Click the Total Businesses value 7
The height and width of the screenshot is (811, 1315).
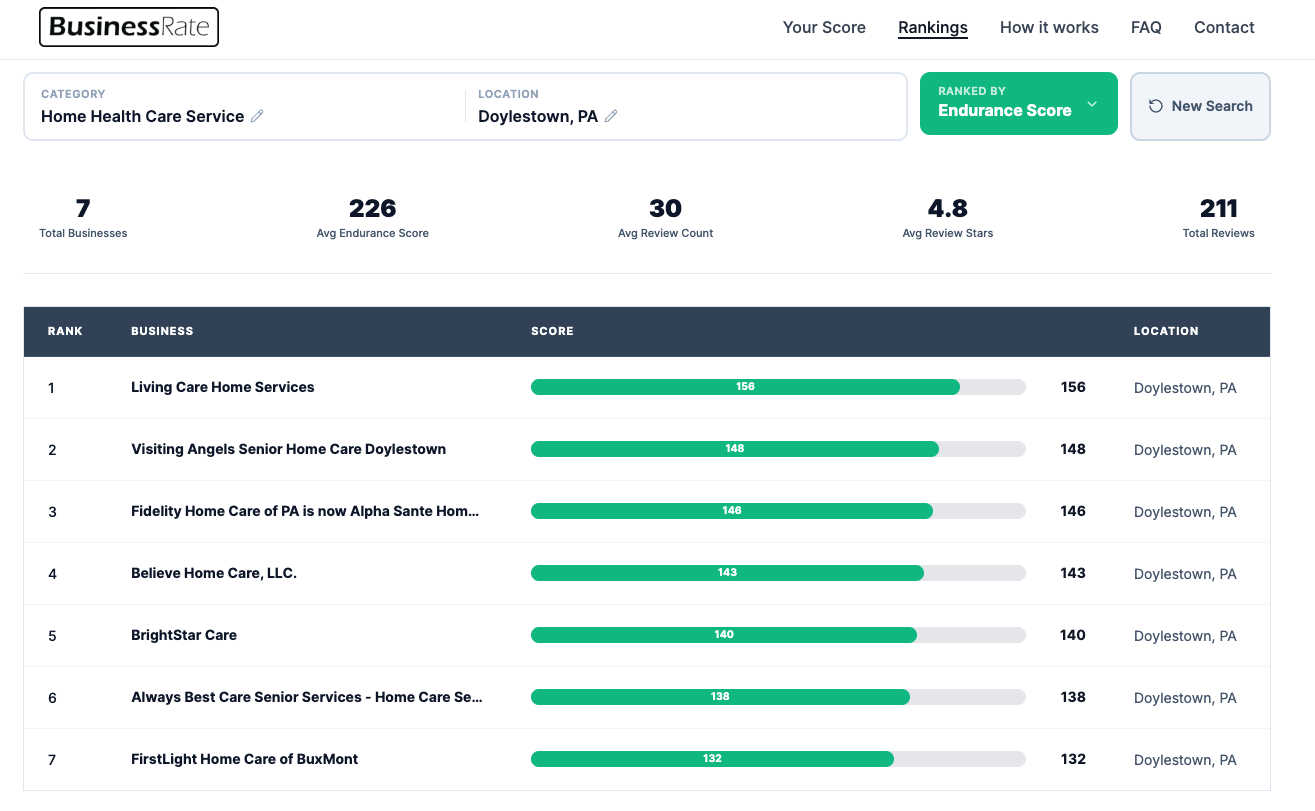83,208
